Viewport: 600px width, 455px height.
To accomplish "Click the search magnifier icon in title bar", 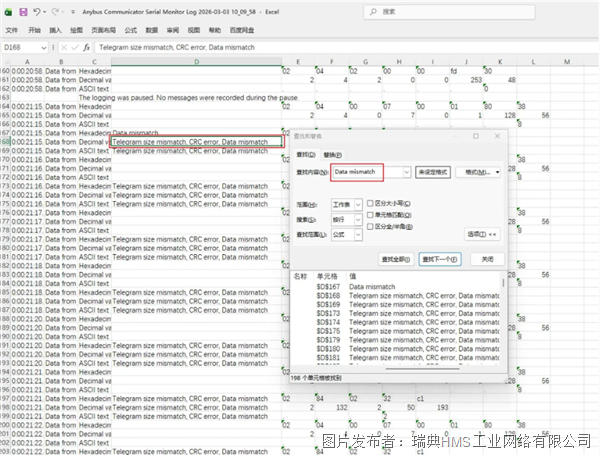I will coord(373,12).
